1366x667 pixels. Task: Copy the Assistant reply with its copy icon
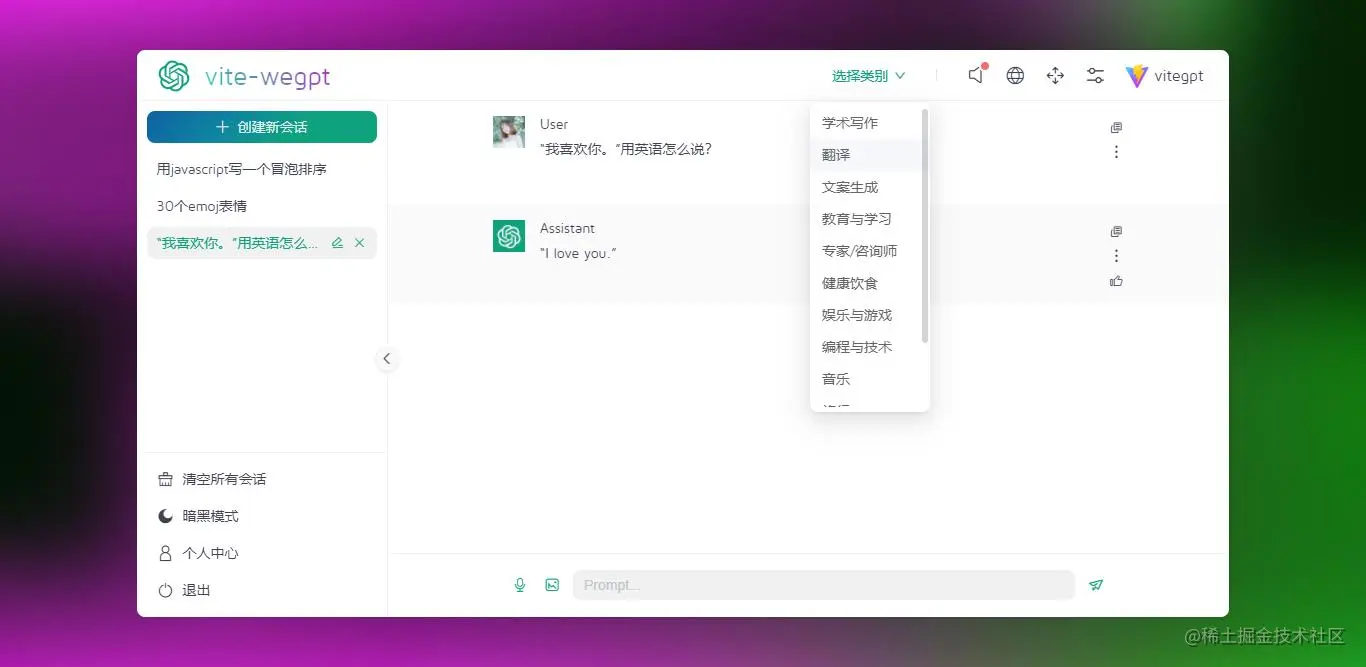1117,231
